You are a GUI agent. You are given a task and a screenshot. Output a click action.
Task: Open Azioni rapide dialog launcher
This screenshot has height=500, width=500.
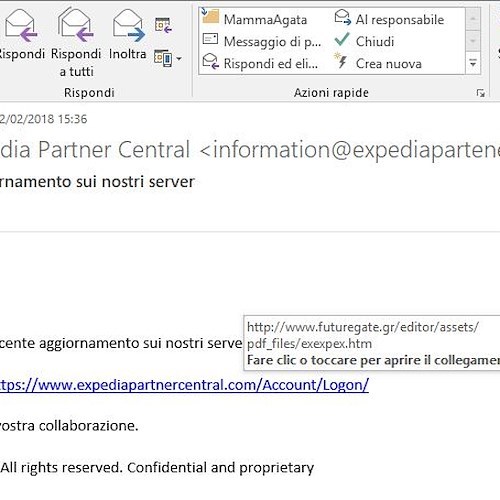[480, 93]
